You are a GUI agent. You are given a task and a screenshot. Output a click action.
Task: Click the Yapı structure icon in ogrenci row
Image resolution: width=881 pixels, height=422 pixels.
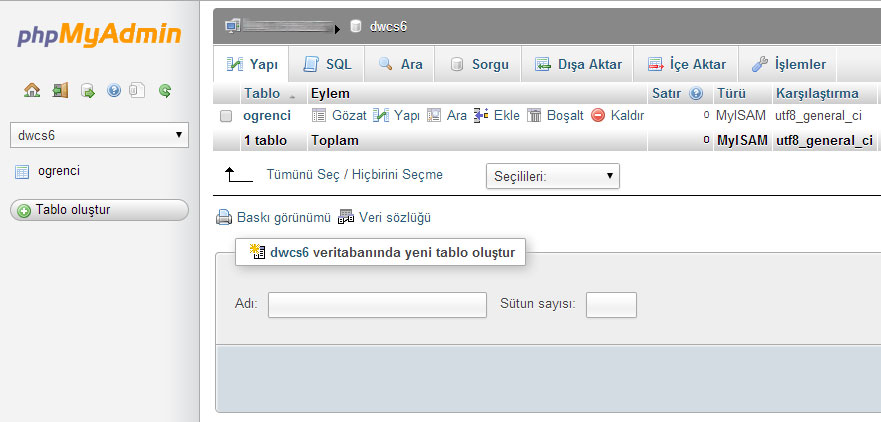382,116
